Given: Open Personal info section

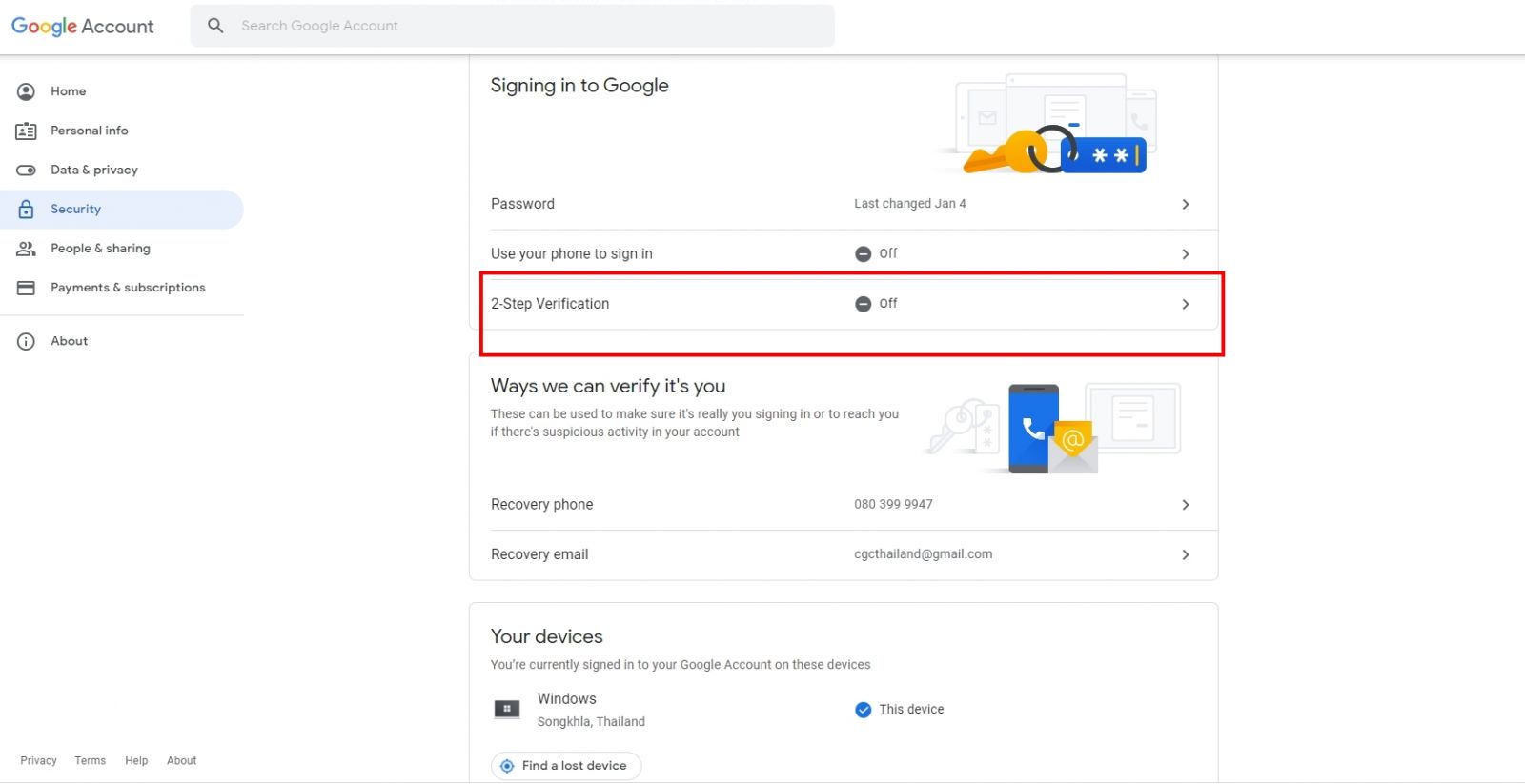Looking at the screenshot, I should (x=122, y=131).
